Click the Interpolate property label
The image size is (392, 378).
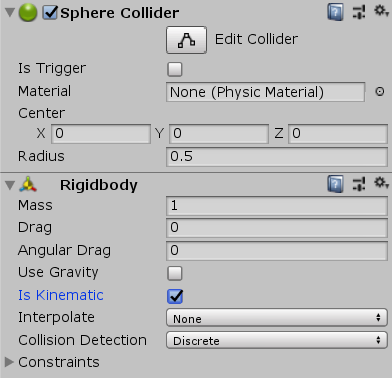56,318
